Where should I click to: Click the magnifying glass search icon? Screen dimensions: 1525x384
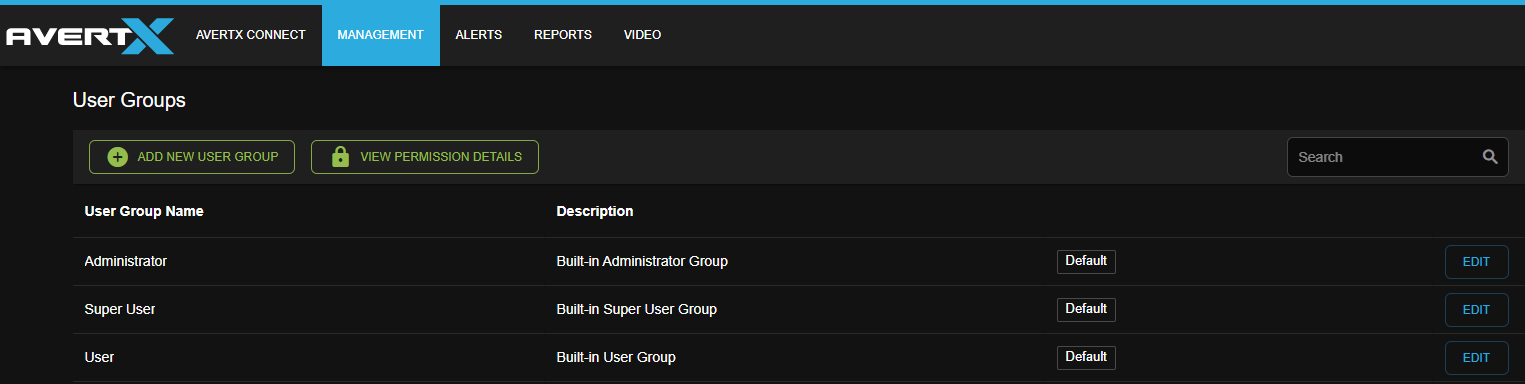click(1490, 157)
